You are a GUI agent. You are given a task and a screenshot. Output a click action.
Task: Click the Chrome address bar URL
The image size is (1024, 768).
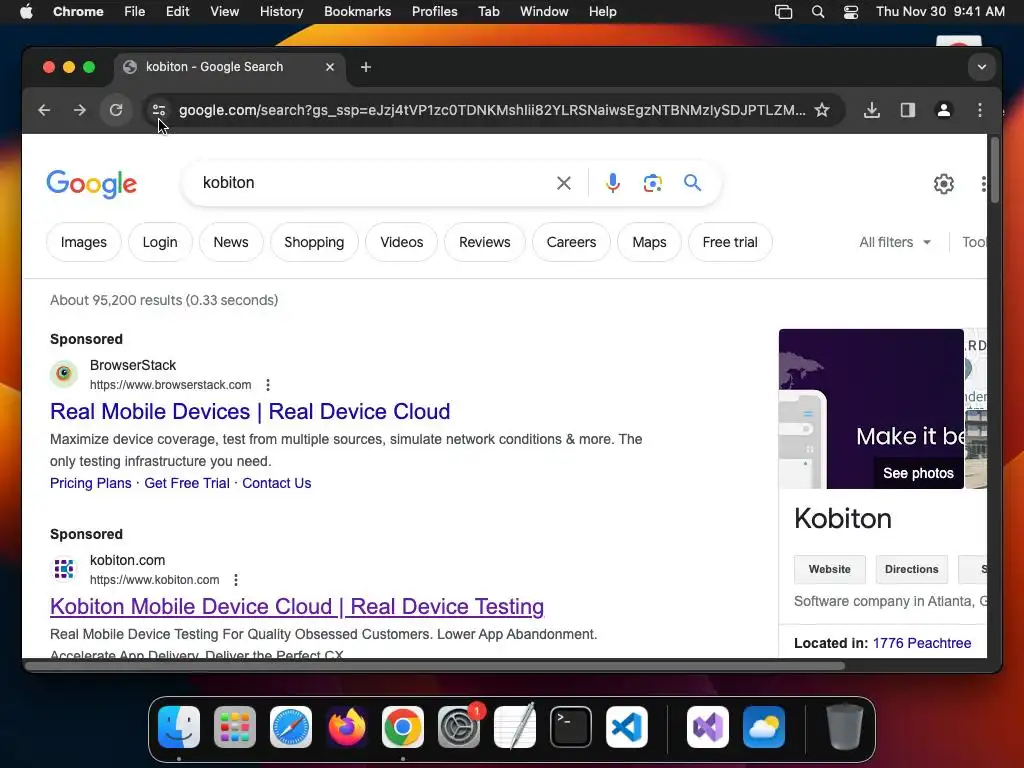click(492, 110)
